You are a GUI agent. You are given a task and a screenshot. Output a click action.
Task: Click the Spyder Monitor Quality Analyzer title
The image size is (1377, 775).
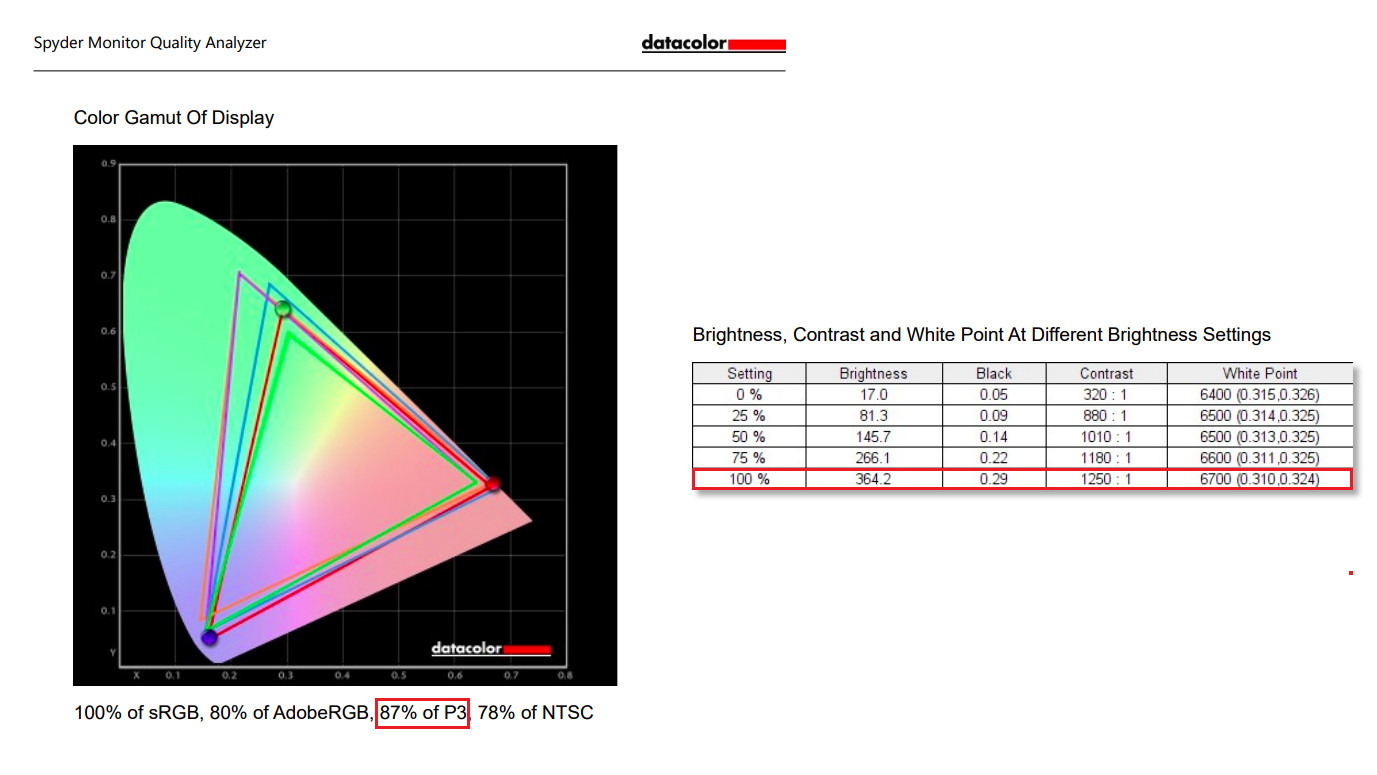point(150,42)
